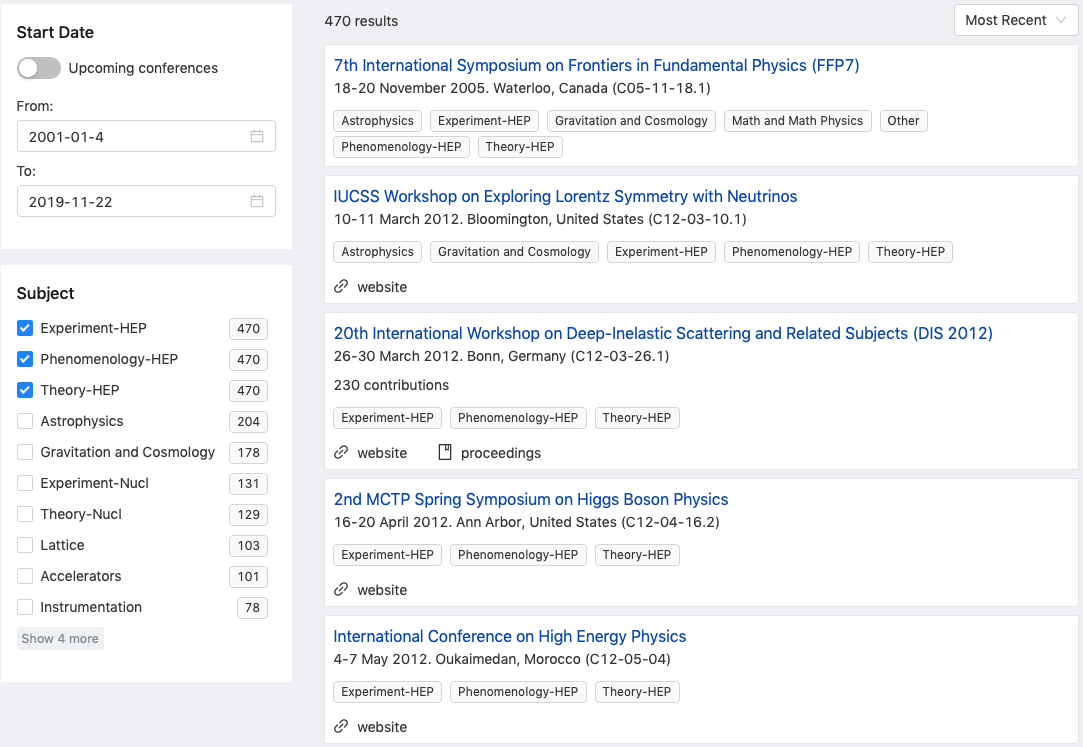Enable the Astrophysics subject filter
Screen dimensions: 1083x747
[25, 421]
